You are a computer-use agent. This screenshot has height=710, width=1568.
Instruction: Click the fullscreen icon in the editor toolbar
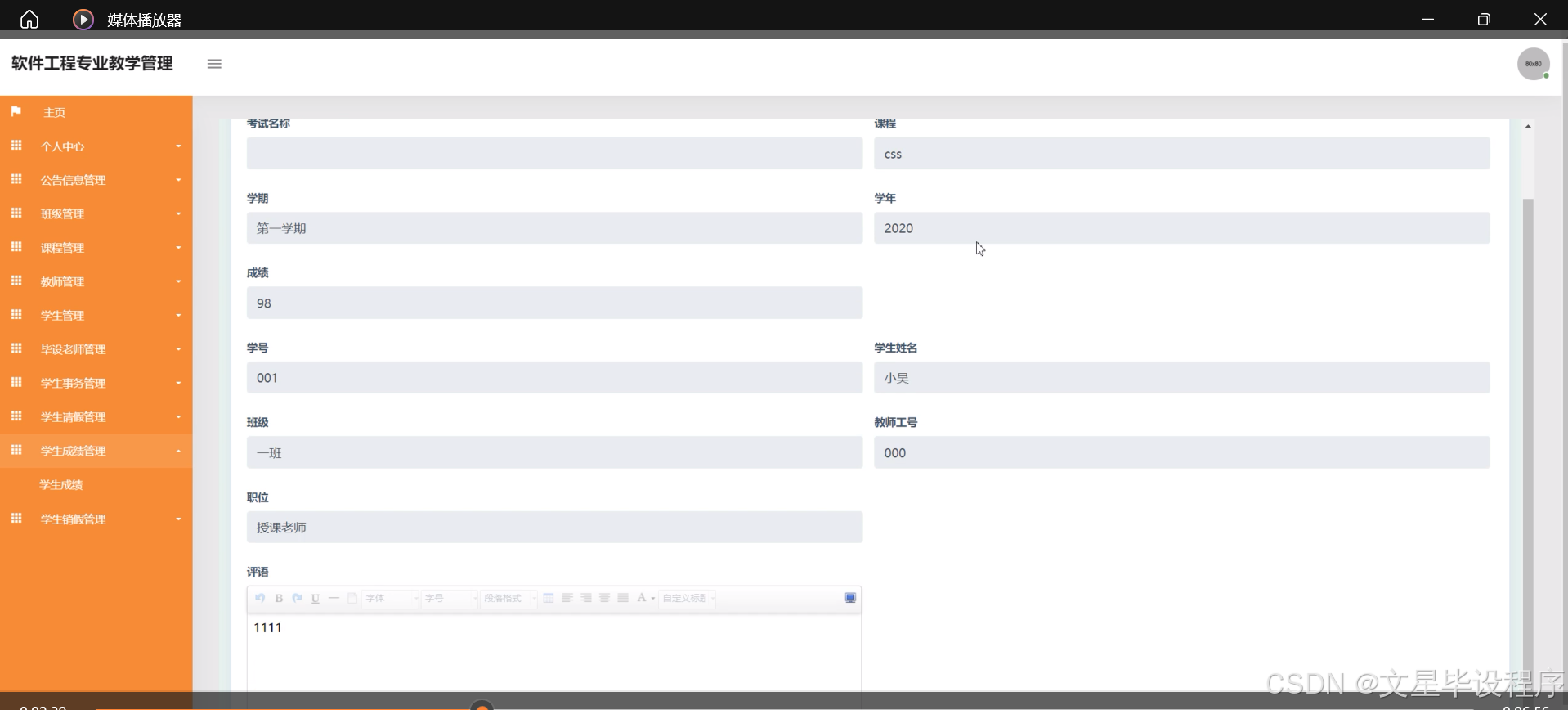point(850,598)
